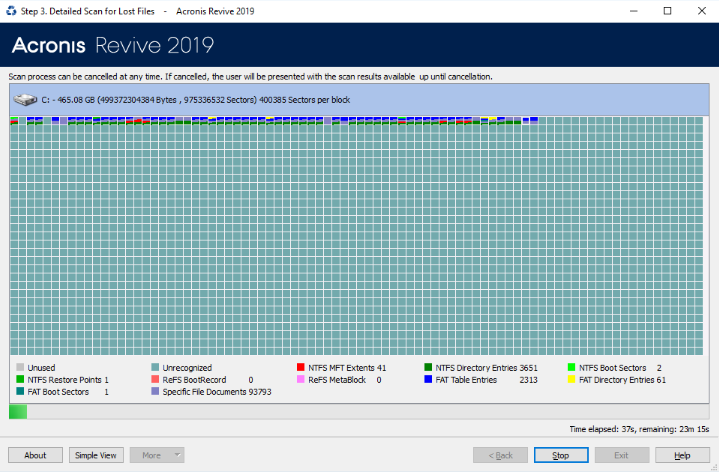Viewport: 719px width, 472px height.
Task: Select the ReFS MetaBlock pink swatch
Action: tap(301, 379)
